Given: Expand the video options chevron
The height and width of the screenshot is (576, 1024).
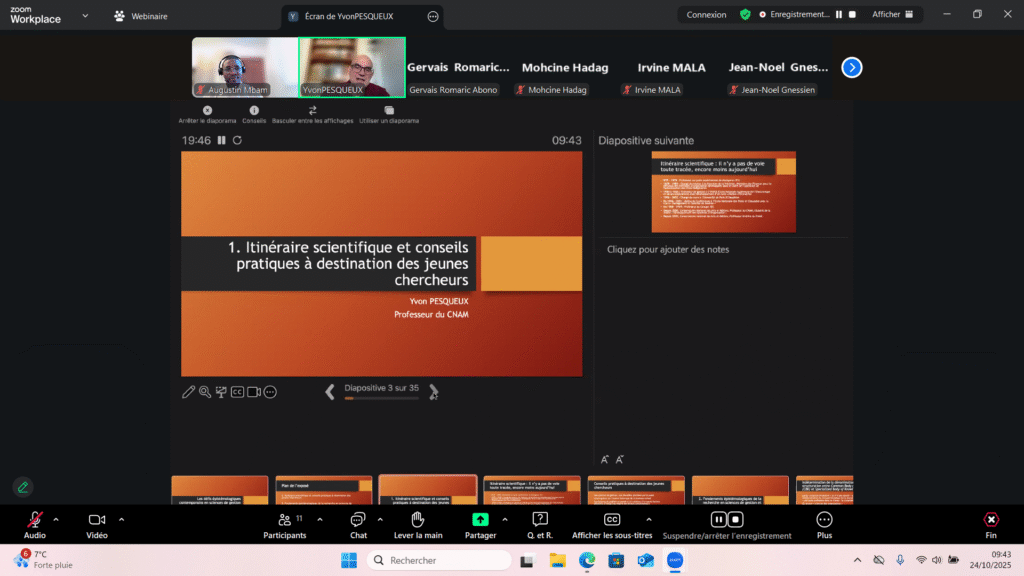Looking at the screenshot, I should pos(122,519).
